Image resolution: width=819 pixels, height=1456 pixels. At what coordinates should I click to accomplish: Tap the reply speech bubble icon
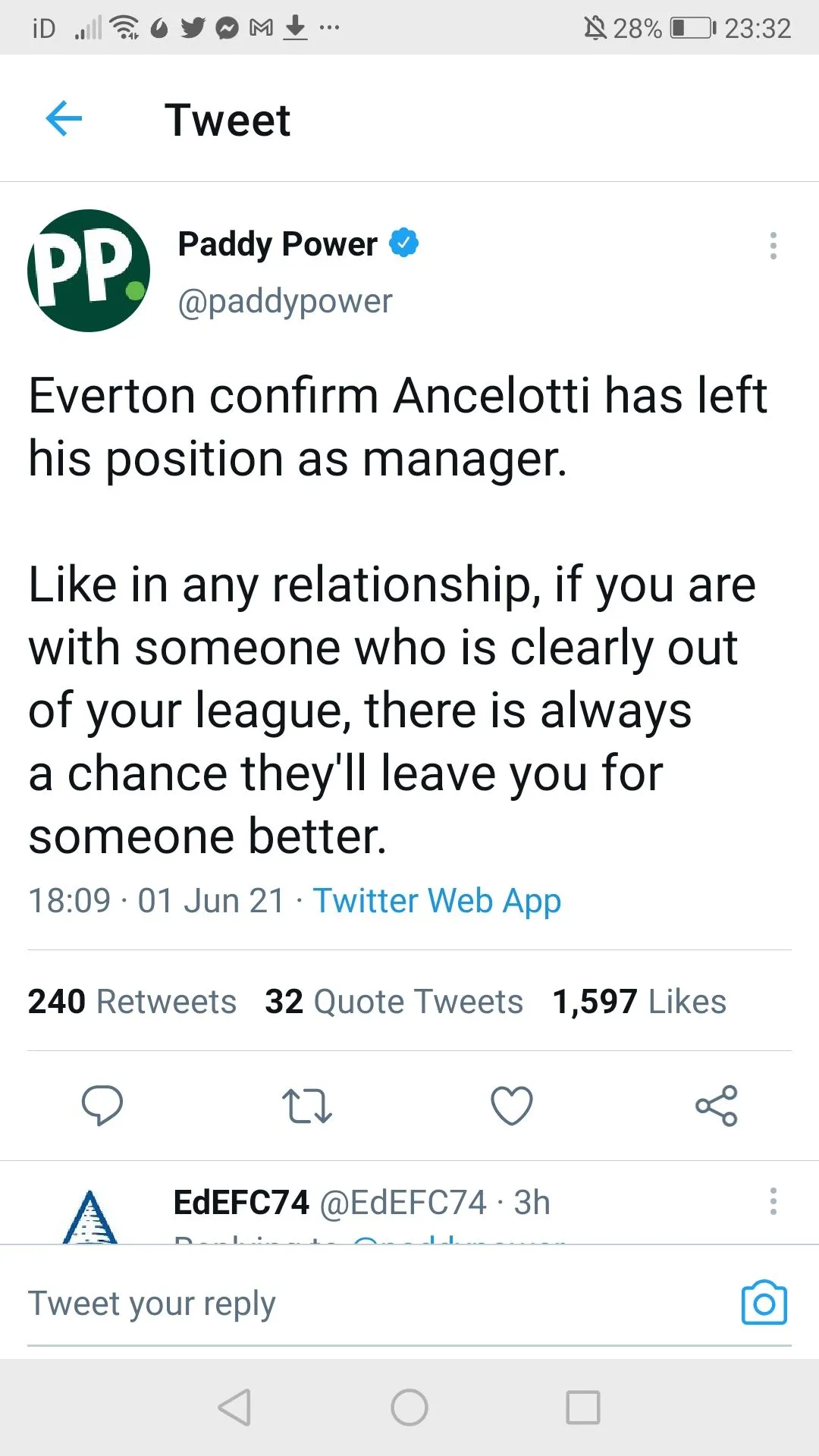(x=102, y=1105)
